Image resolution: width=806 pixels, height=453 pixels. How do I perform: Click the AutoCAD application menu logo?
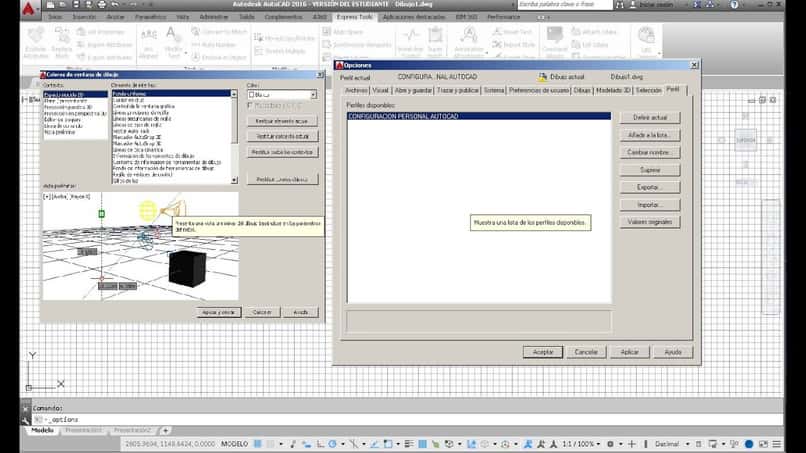coord(29,9)
